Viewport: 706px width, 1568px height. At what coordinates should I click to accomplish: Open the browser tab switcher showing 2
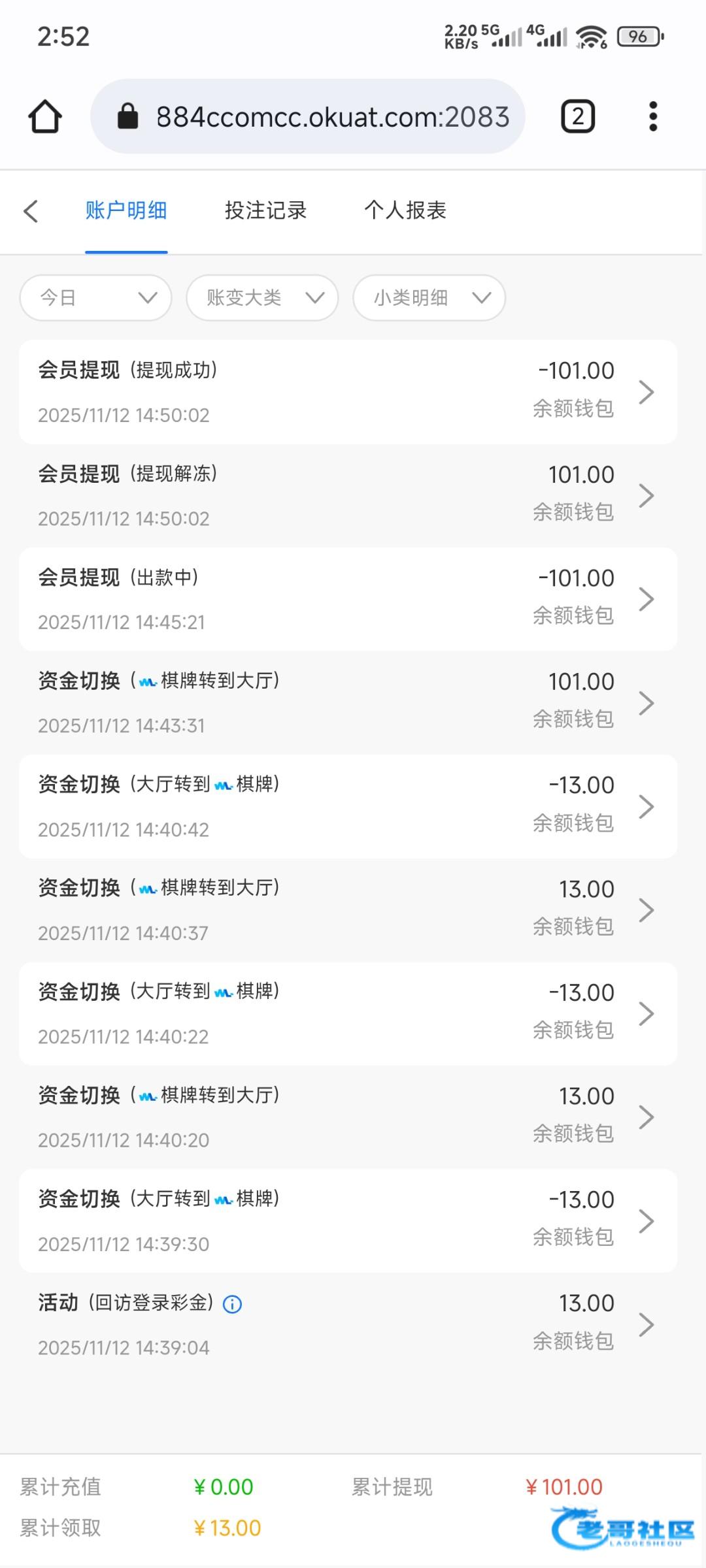pos(578,117)
